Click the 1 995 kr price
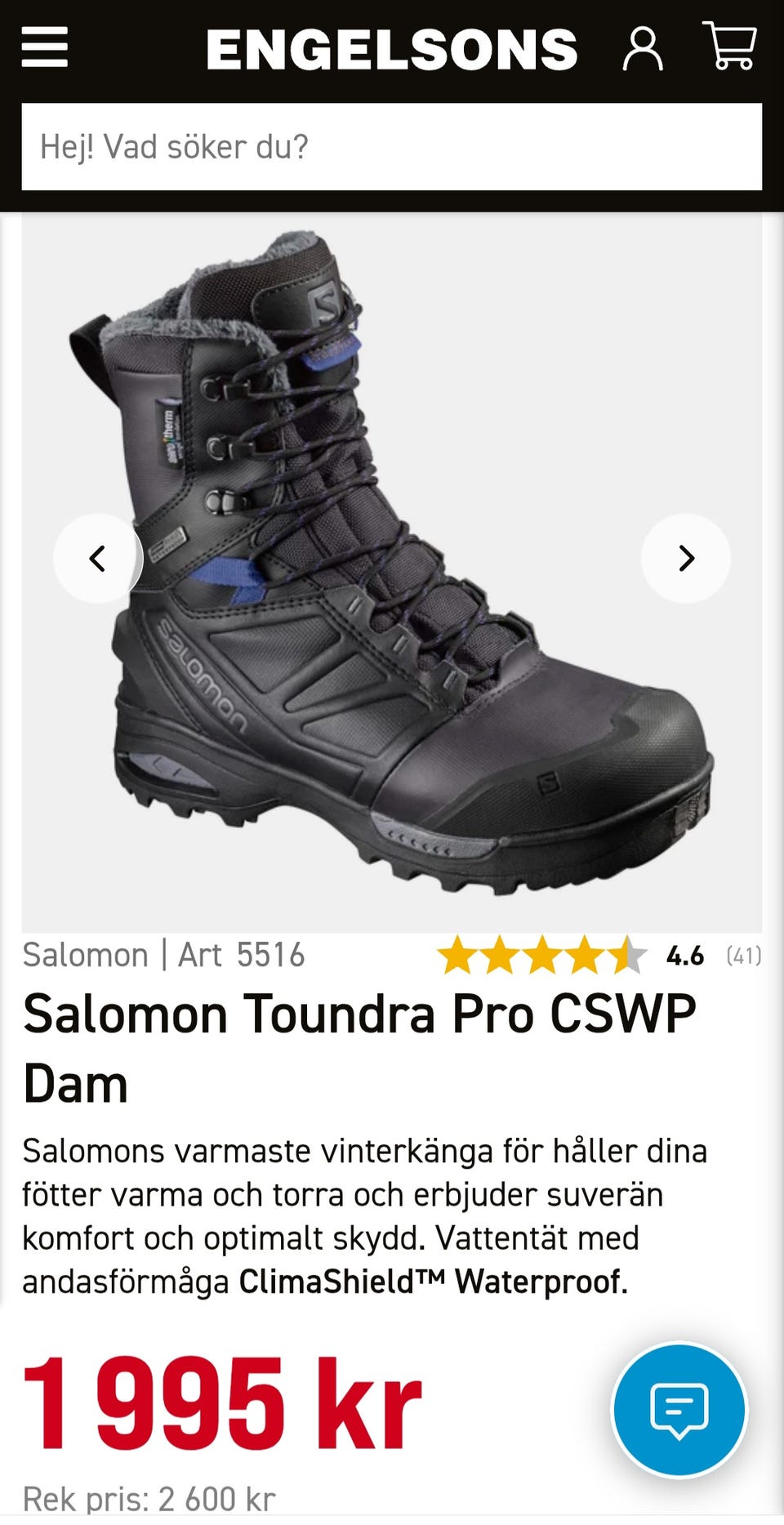 [222, 1403]
